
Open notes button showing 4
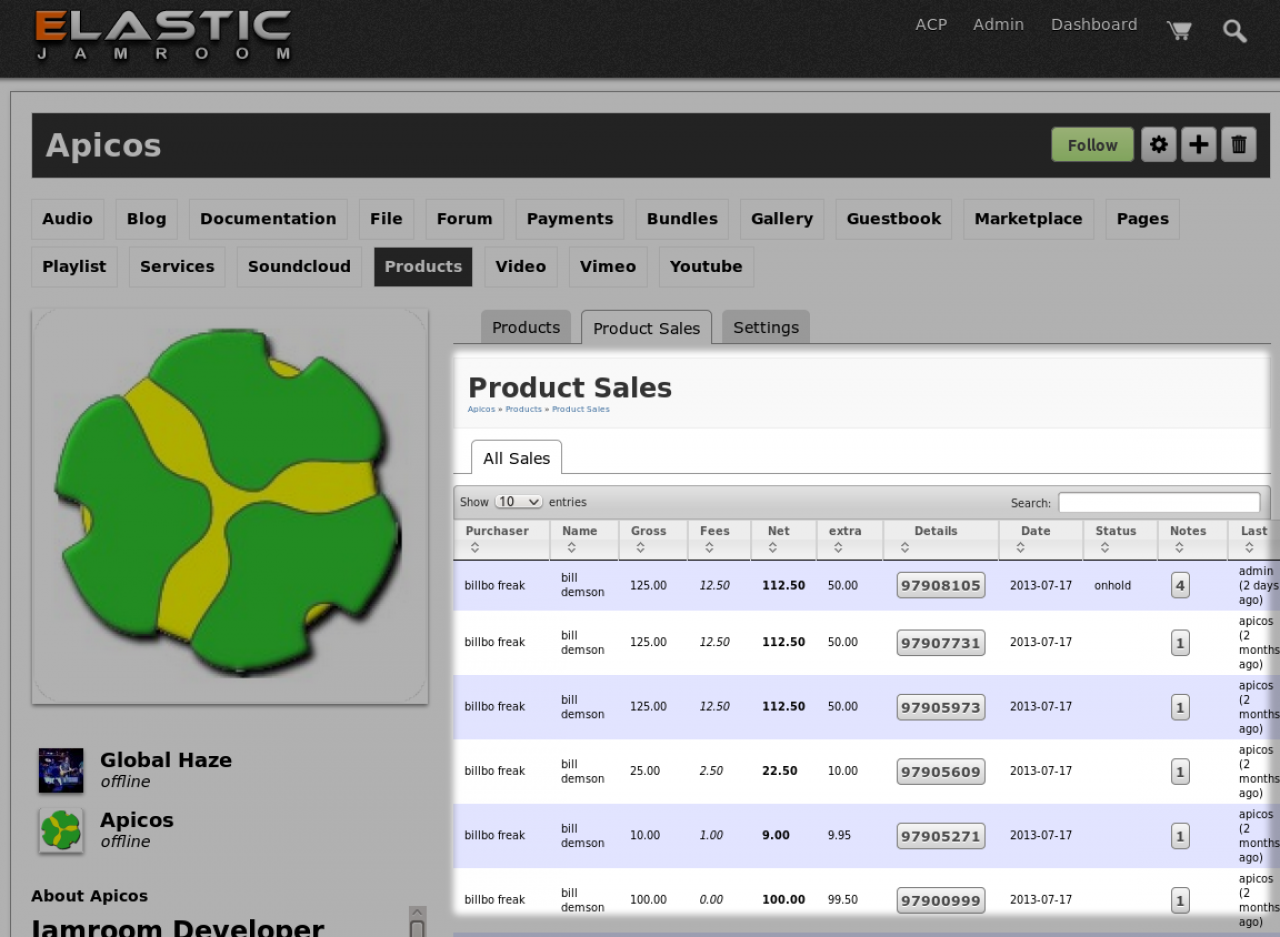[1180, 586]
